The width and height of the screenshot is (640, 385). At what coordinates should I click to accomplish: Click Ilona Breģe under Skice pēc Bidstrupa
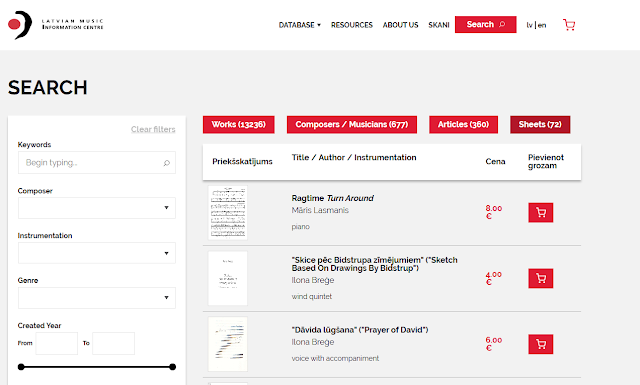point(313,280)
